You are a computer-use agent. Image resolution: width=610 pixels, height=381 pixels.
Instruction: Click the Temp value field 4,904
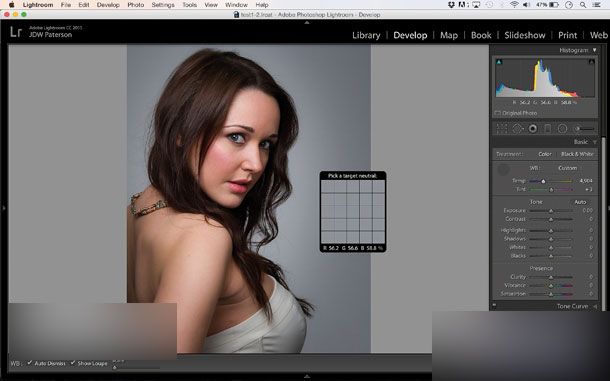point(585,181)
